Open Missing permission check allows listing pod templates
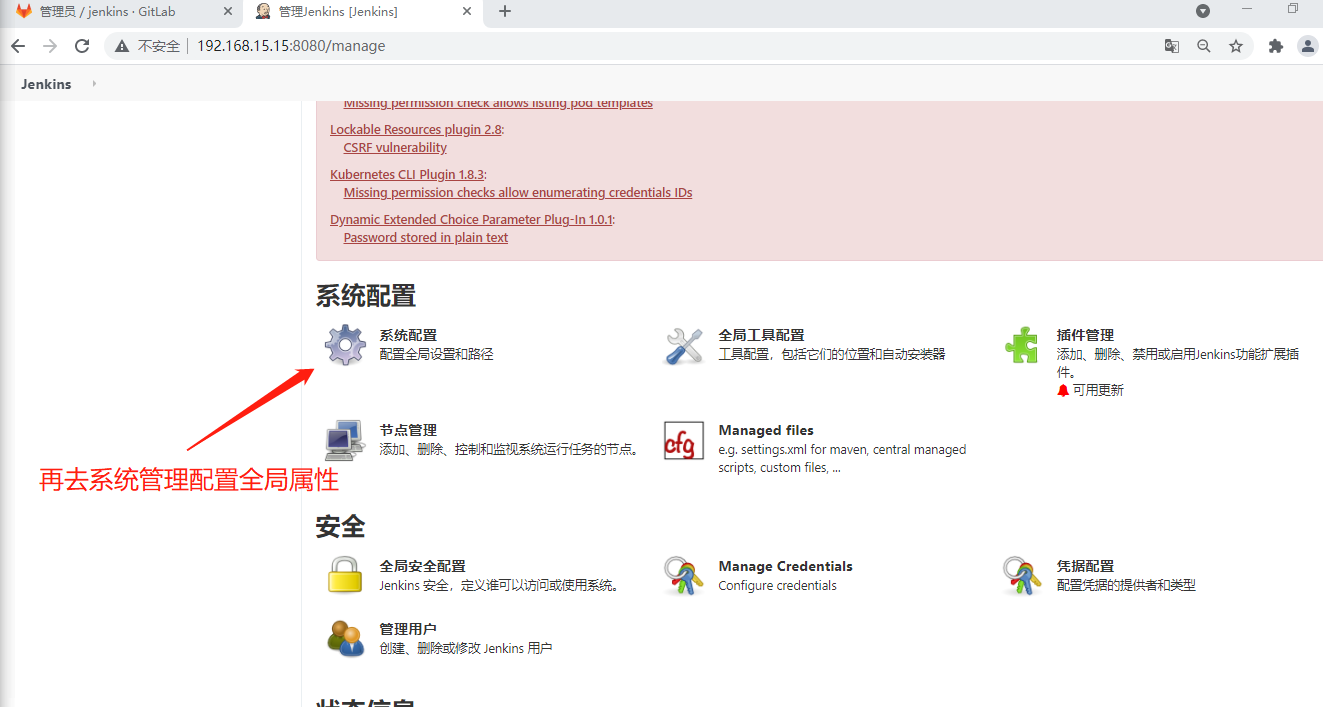This screenshot has width=1323, height=707. pyautogui.click(x=498, y=103)
